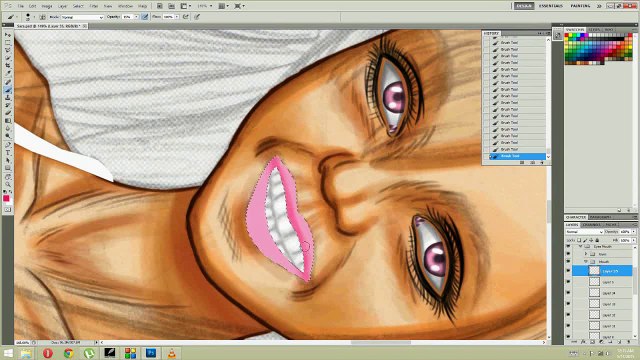Click the History panel dock icon
The height and width of the screenshot is (360, 640).
tap(558, 35)
